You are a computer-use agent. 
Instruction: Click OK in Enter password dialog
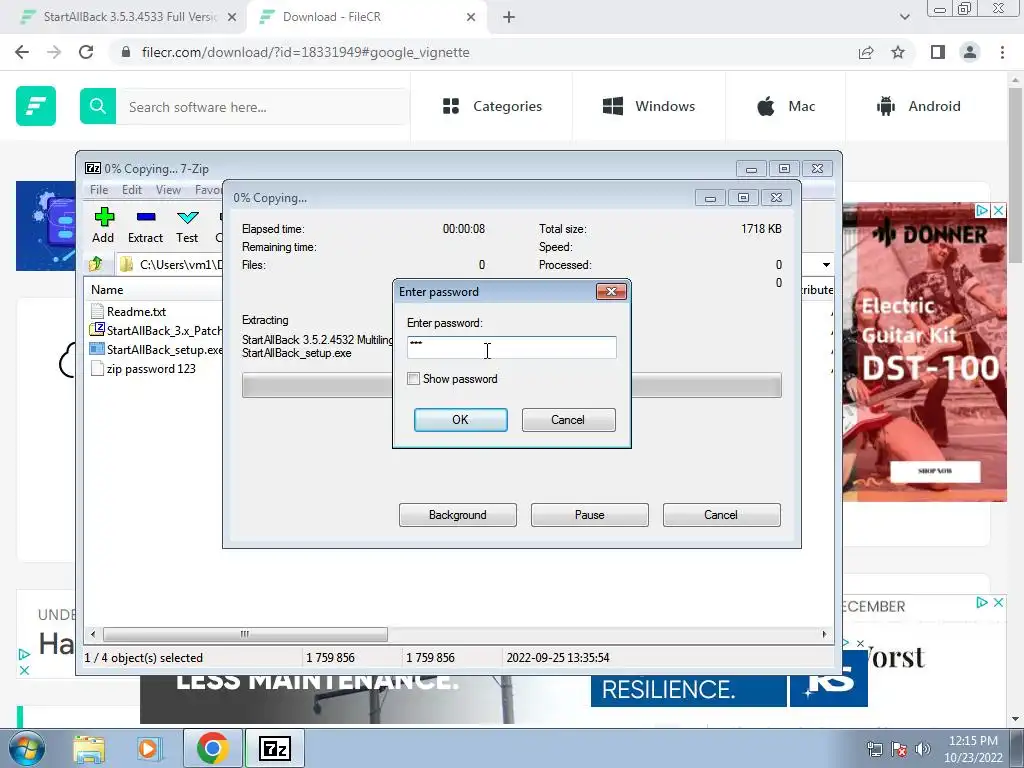point(460,420)
